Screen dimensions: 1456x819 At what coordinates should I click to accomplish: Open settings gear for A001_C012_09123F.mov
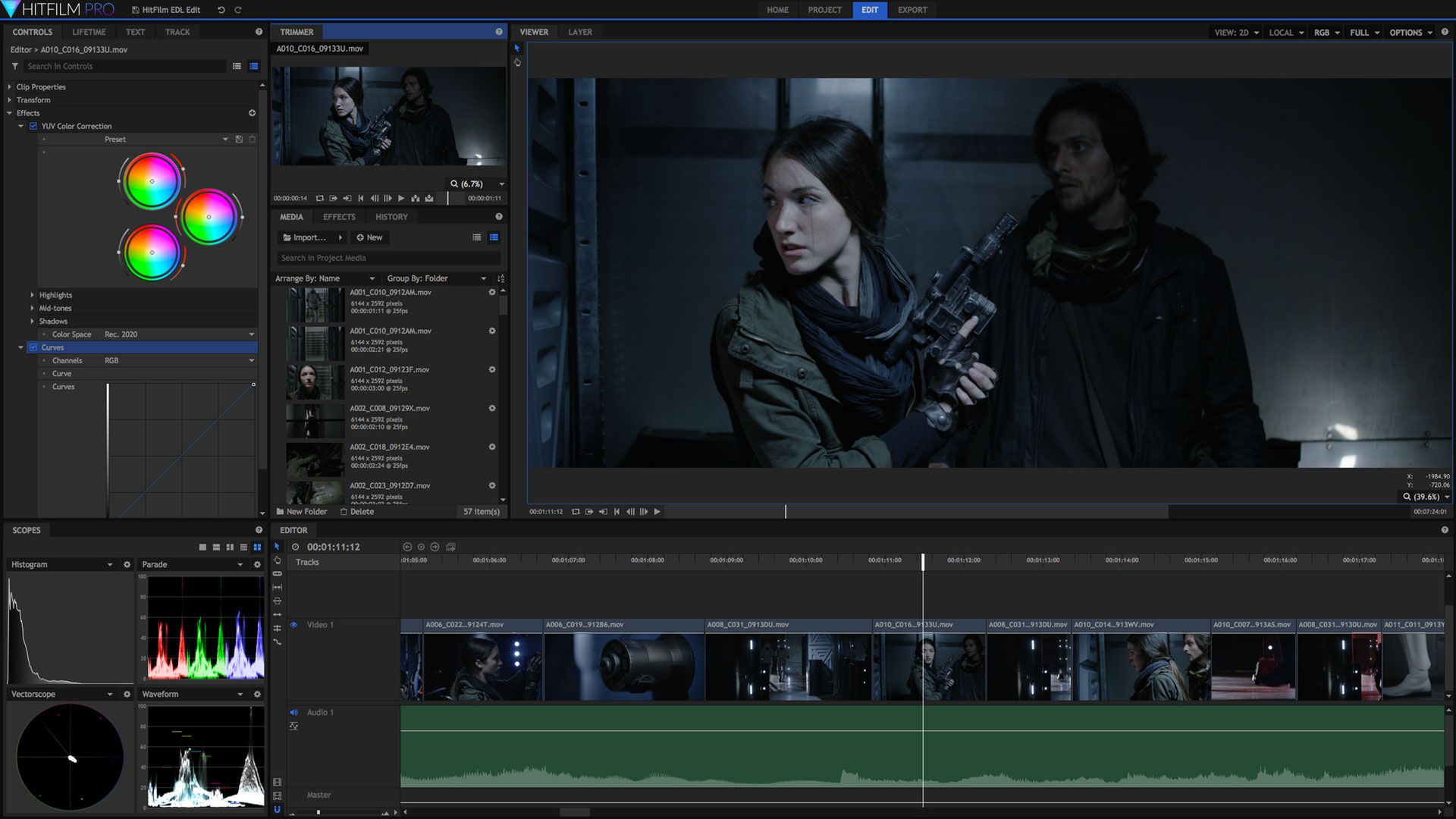492,369
